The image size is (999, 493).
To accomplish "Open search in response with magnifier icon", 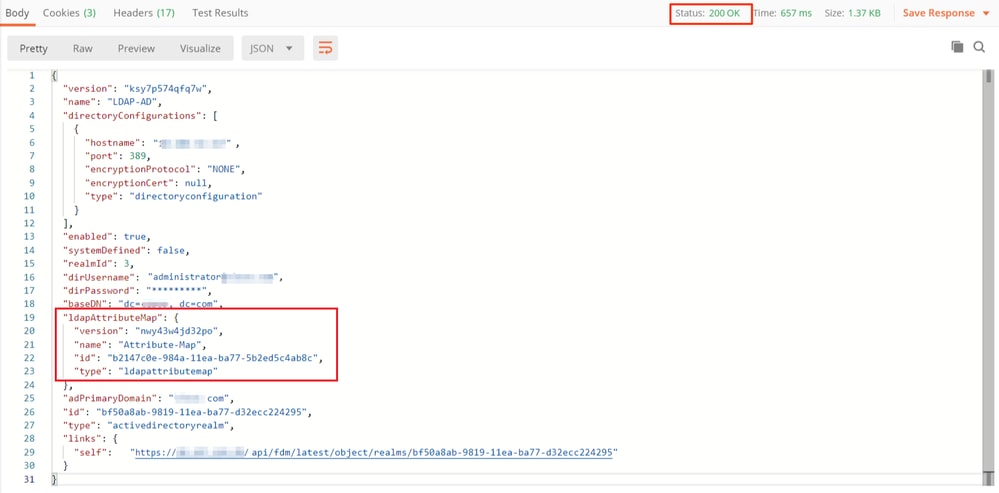I will [x=979, y=46].
